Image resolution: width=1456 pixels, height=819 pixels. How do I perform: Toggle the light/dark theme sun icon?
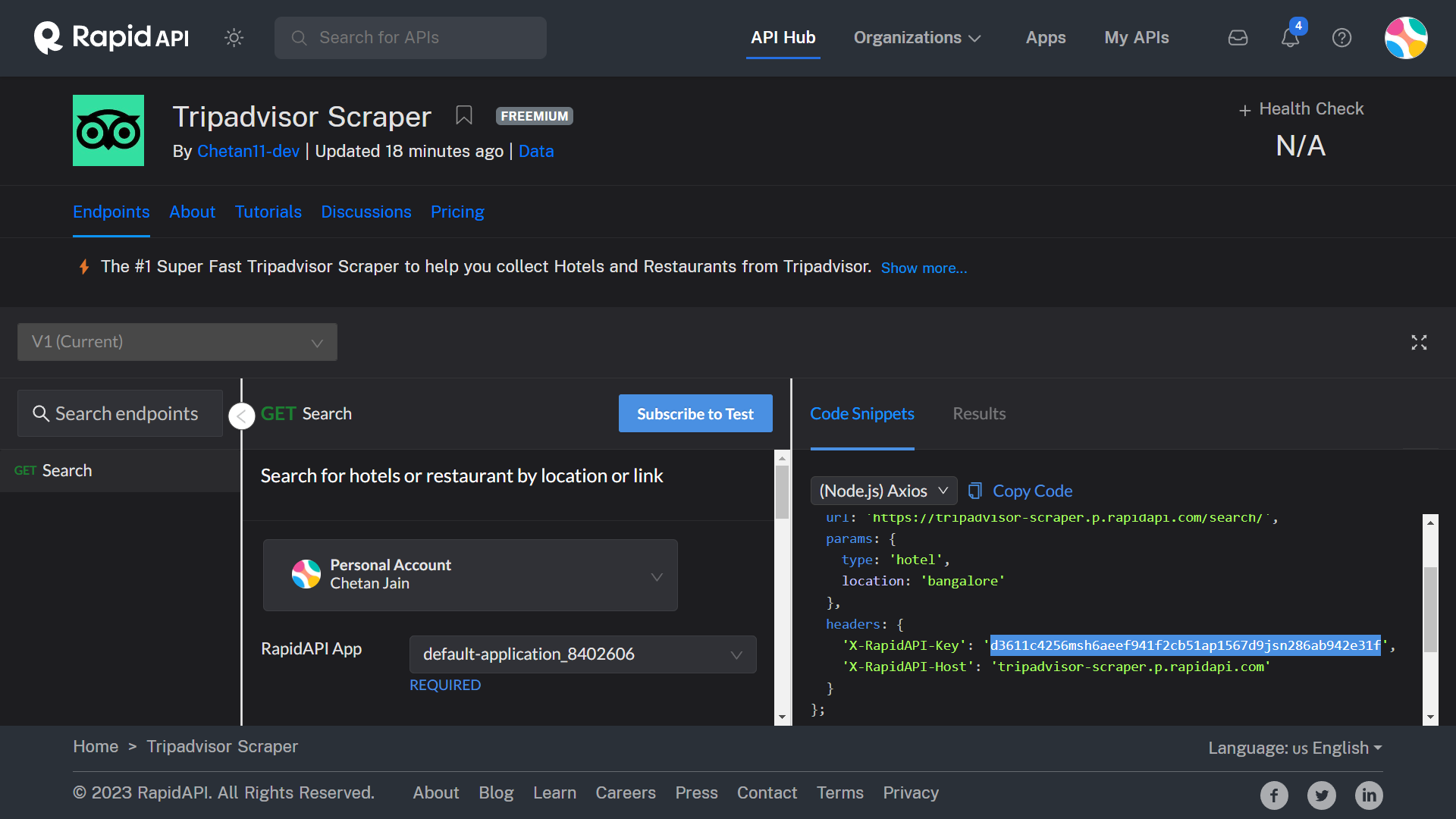[x=234, y=38]
